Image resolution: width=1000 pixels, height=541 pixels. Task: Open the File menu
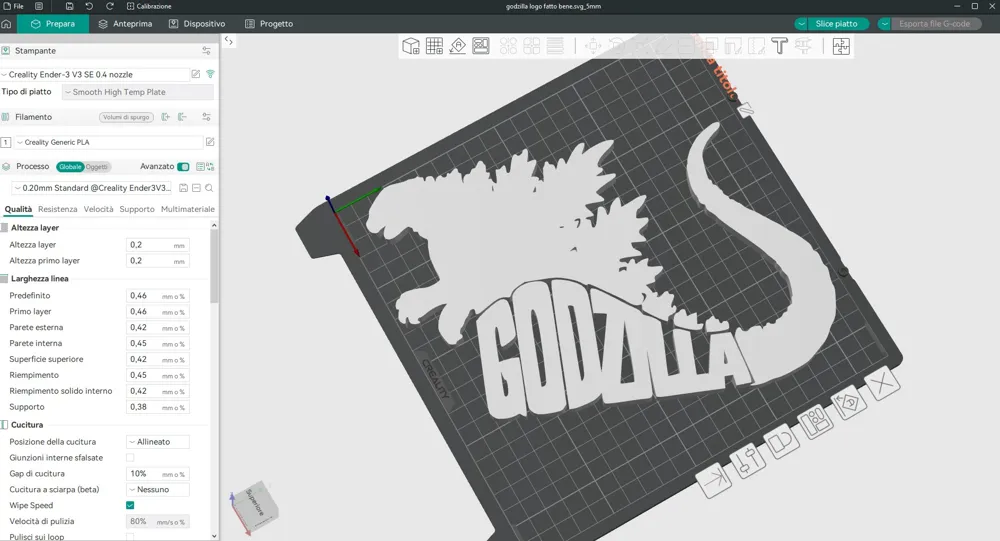(13, 6)
